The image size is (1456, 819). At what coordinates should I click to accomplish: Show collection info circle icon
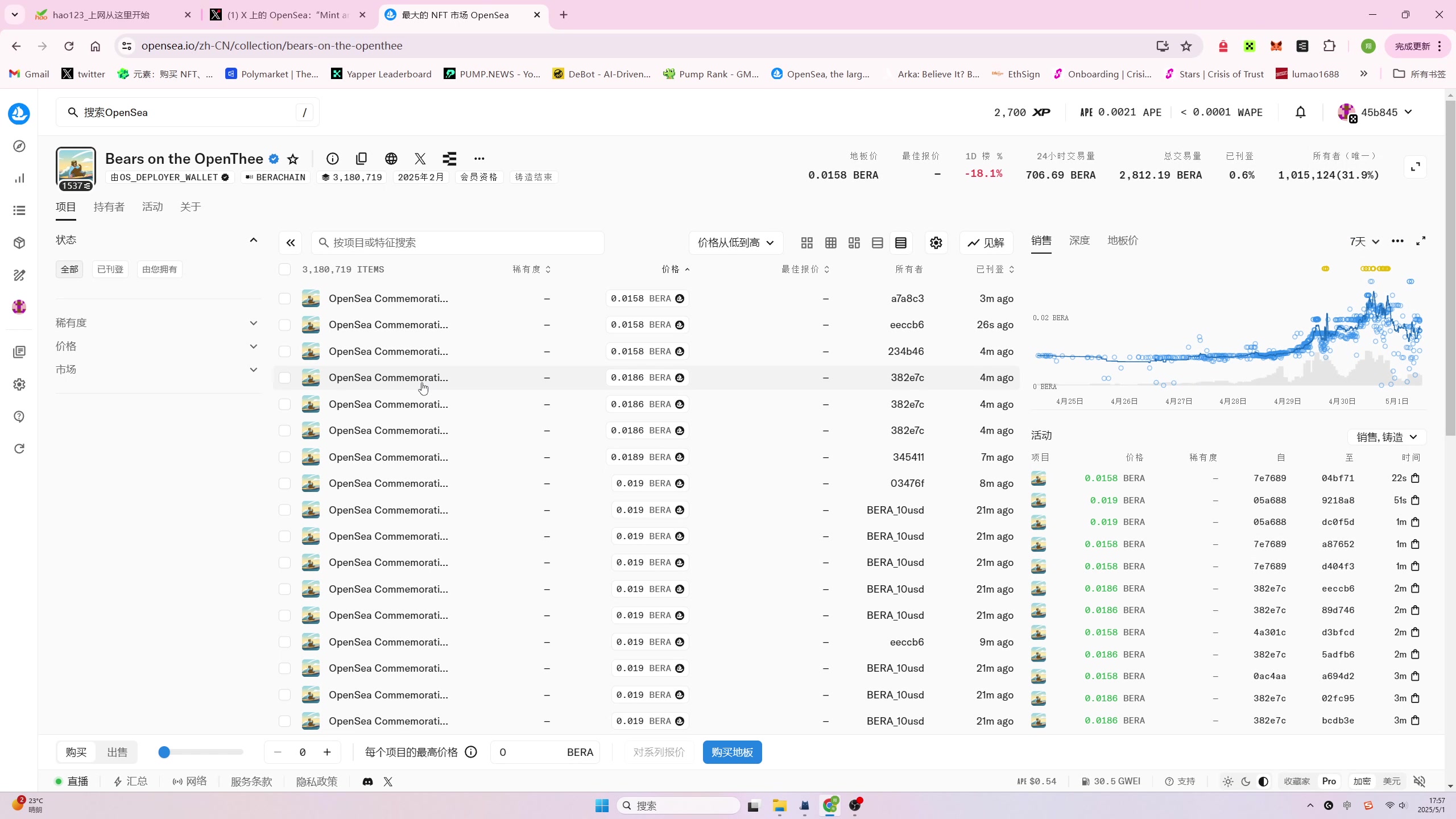pos(333,159)
